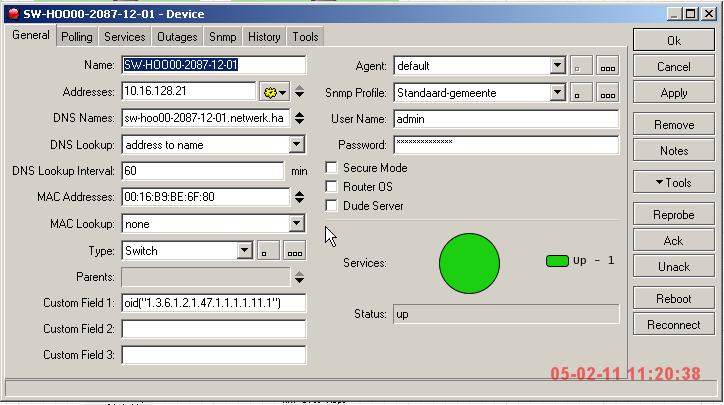Open the ellipsis button beside Agent
The height and width of the screenshot is (405, 724).
(x=607, y=66)
